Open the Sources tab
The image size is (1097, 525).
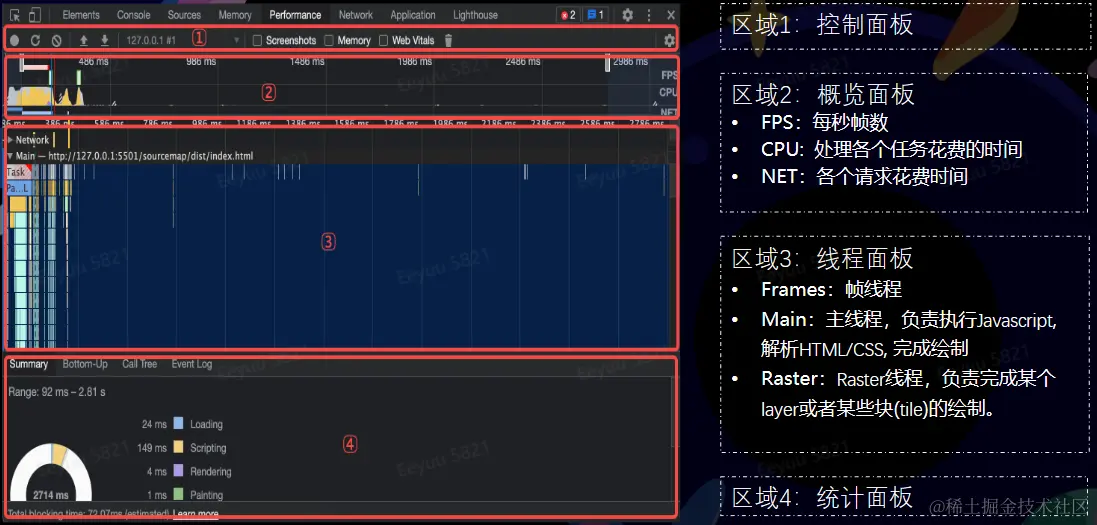tap(185, 15)
